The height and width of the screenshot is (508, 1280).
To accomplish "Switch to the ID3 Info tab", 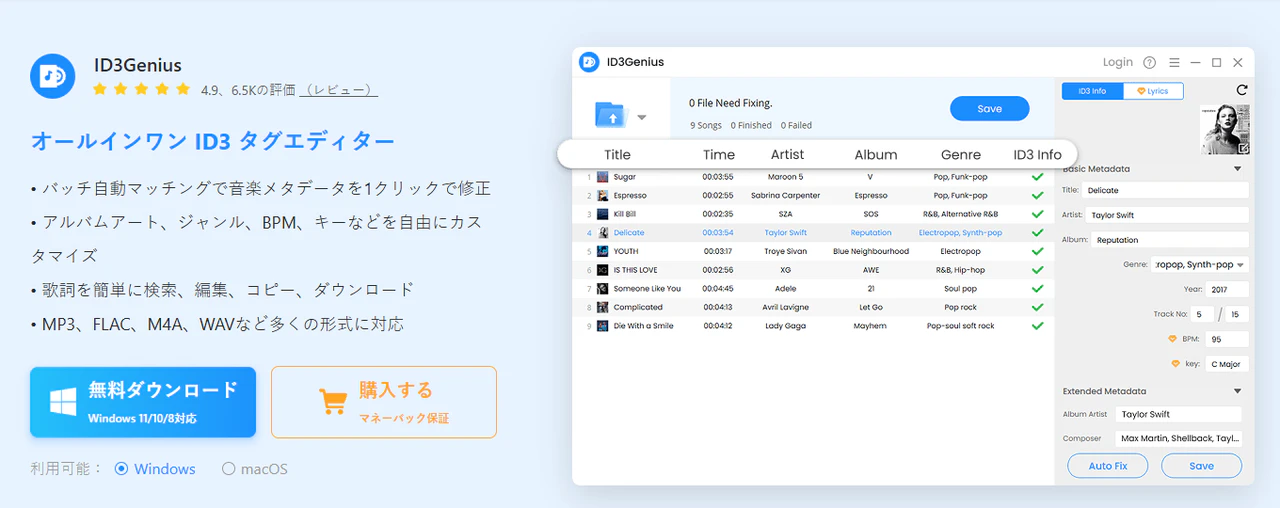I will (x=1092, y=91).
